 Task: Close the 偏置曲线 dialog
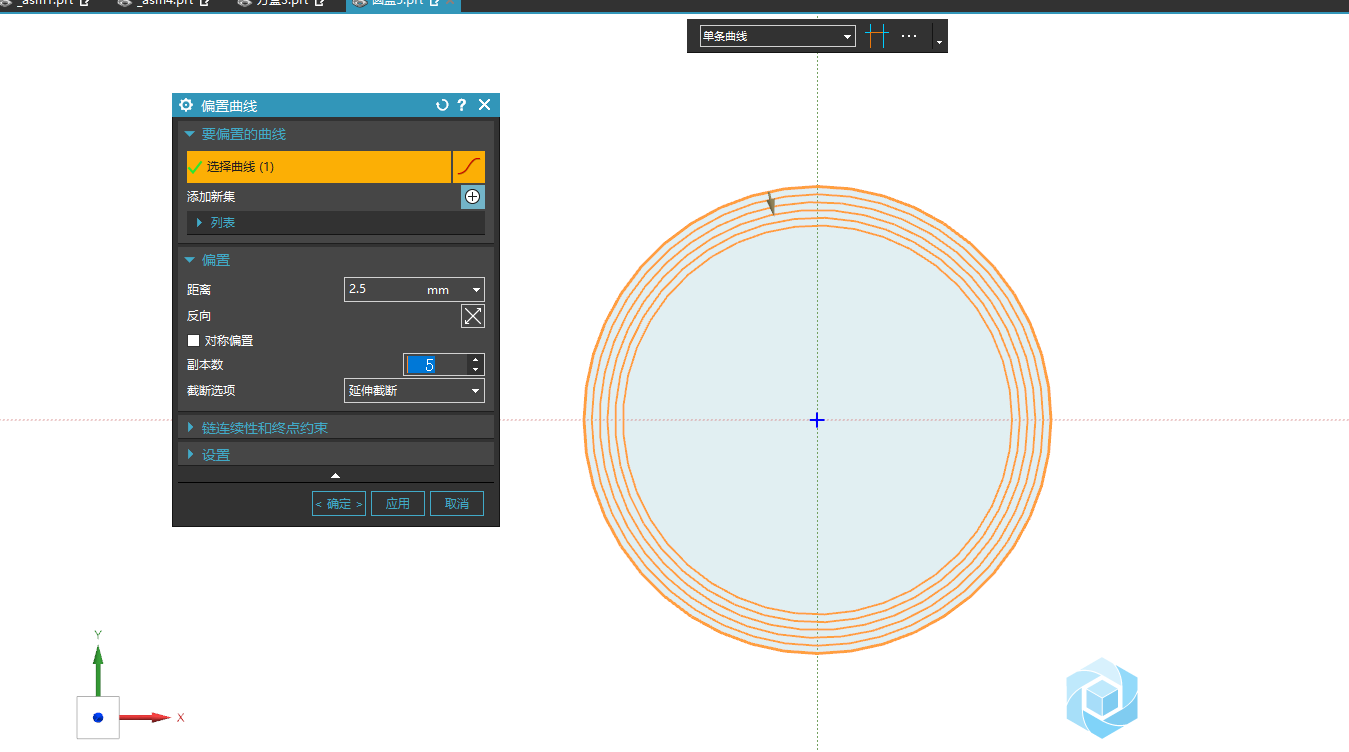tap(485, 105)
